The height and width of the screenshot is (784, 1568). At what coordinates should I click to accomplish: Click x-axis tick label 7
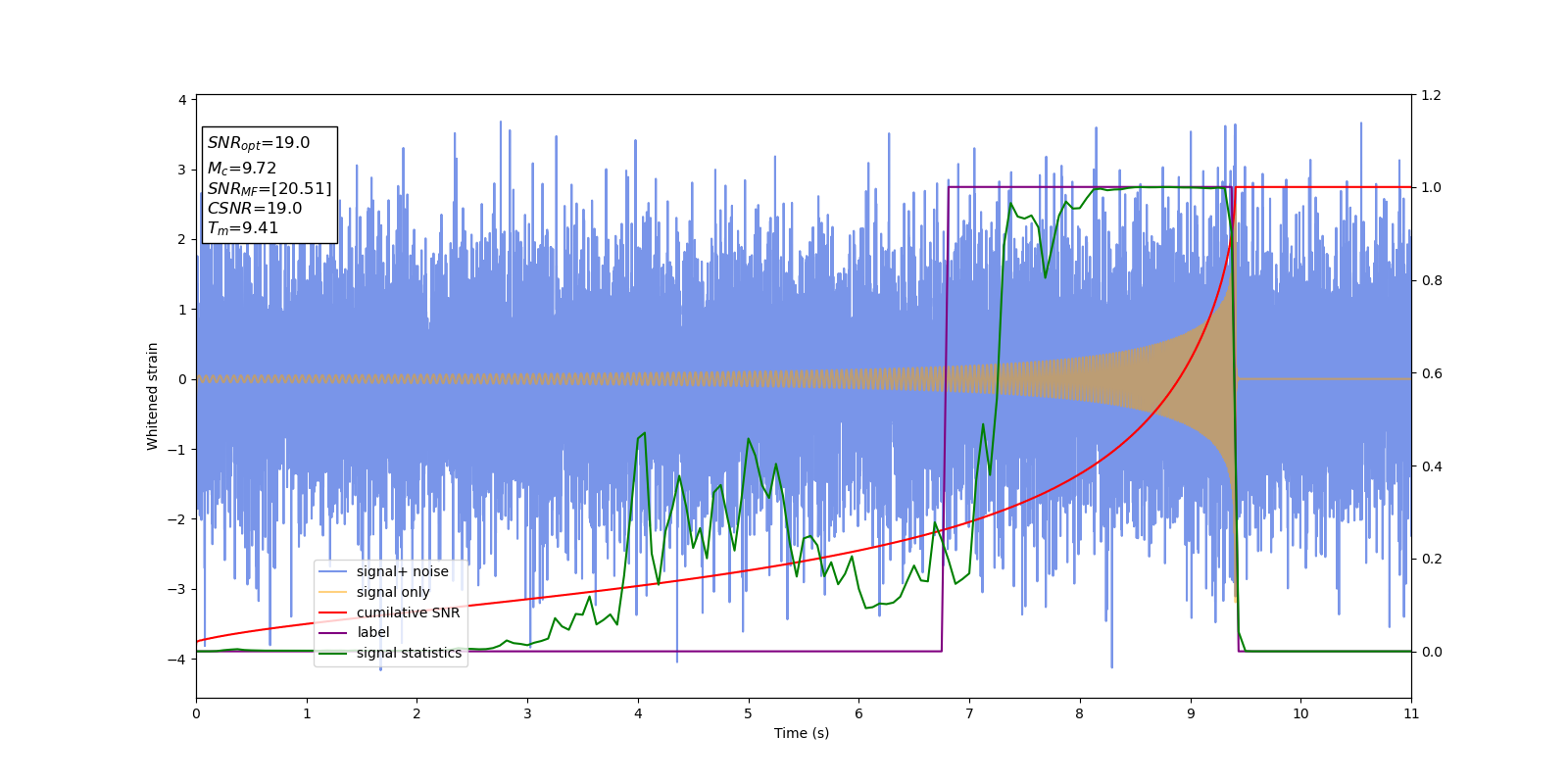[x=969, y=713]
